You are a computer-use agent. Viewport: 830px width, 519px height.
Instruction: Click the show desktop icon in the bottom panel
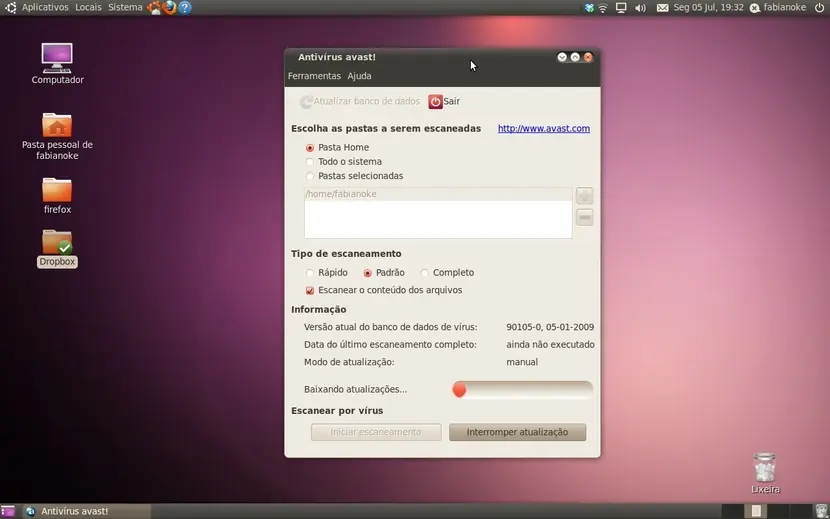pyautogui.click(x=7, y=511)
